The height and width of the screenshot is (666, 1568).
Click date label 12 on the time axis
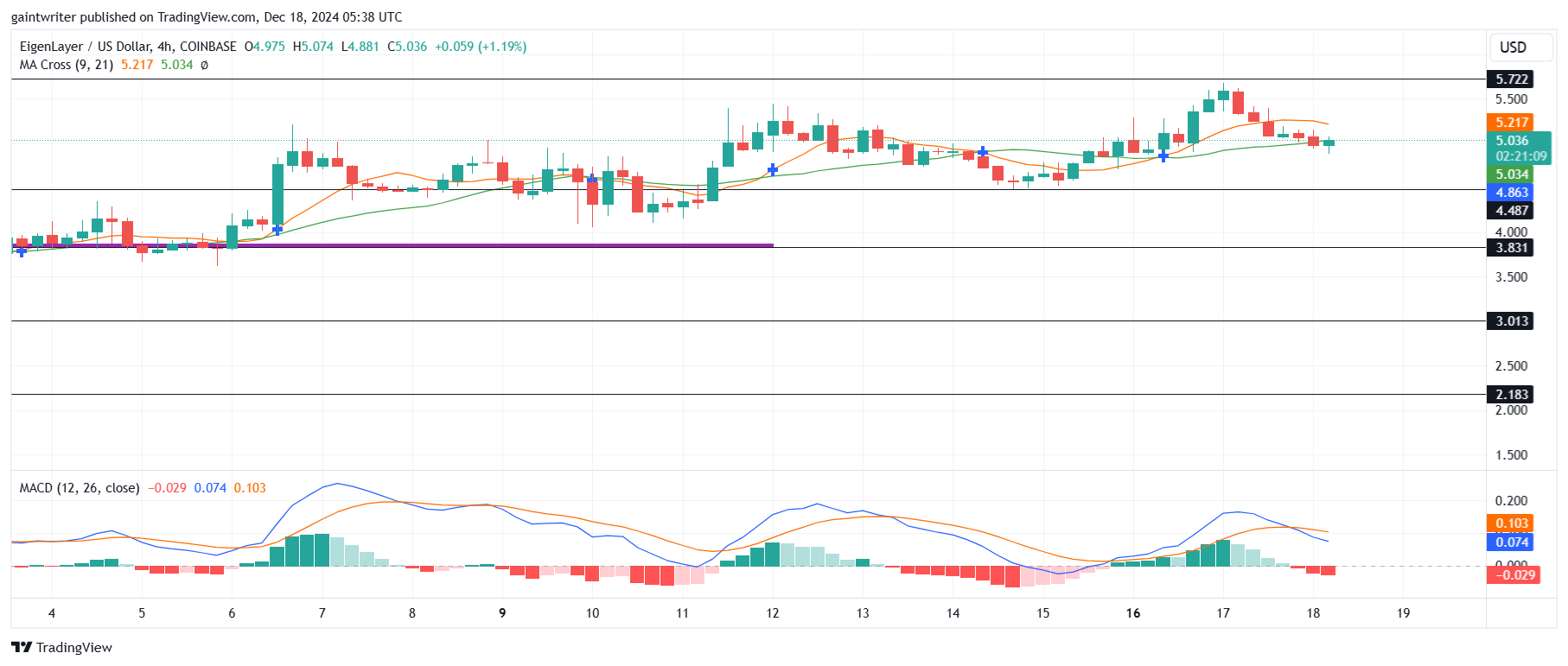pyautogui.click(x=773, y=613)
